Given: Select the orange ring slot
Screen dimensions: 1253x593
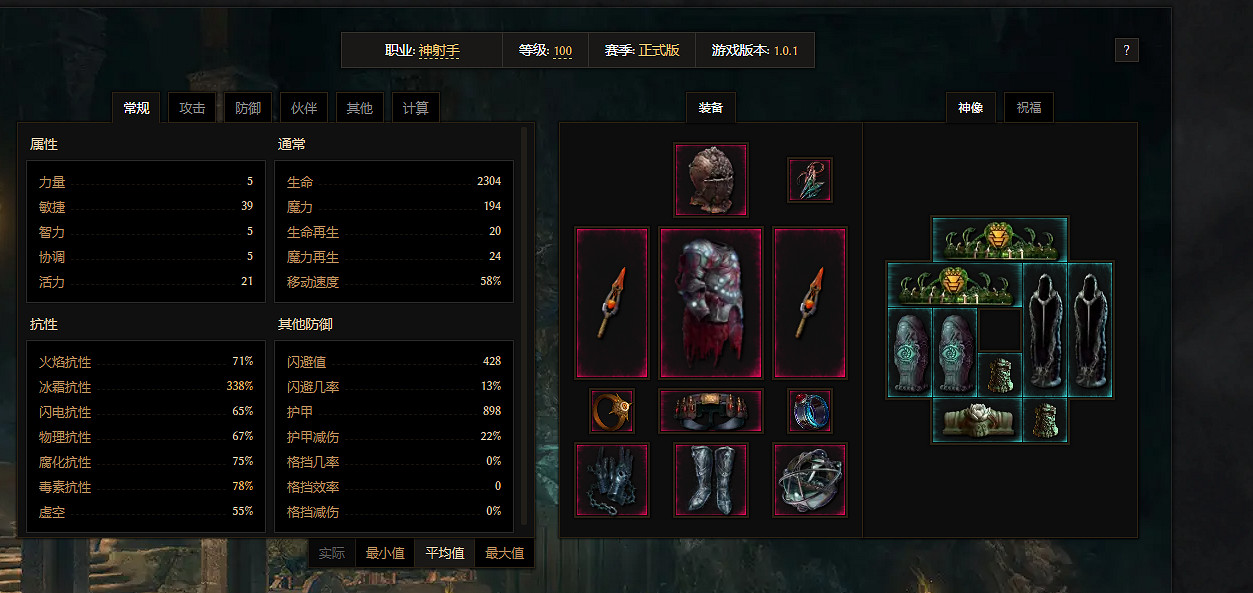Looking at the screenshot, I should point(612,411).
